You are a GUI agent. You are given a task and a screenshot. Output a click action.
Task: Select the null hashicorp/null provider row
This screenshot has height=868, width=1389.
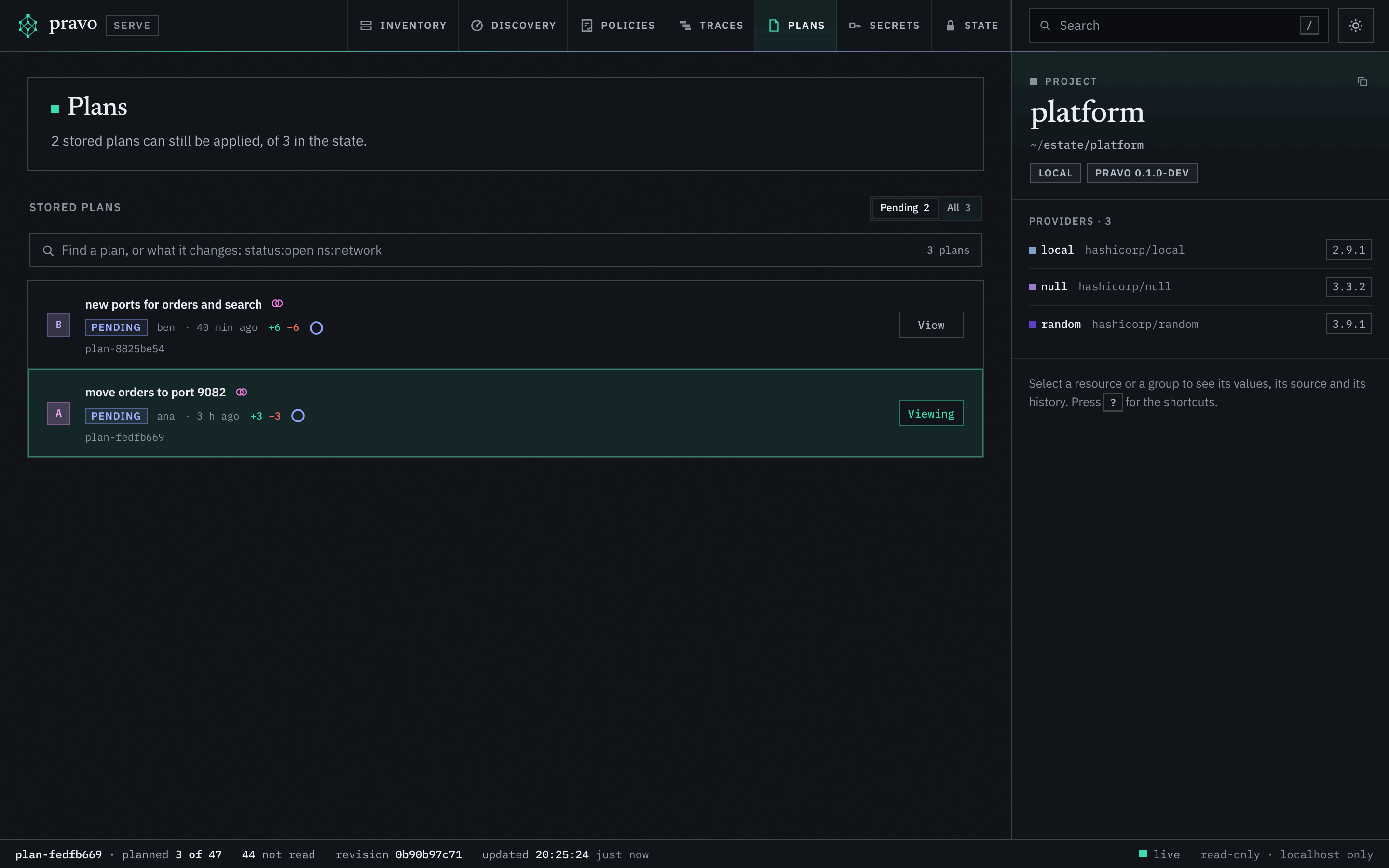point(1199,286)
